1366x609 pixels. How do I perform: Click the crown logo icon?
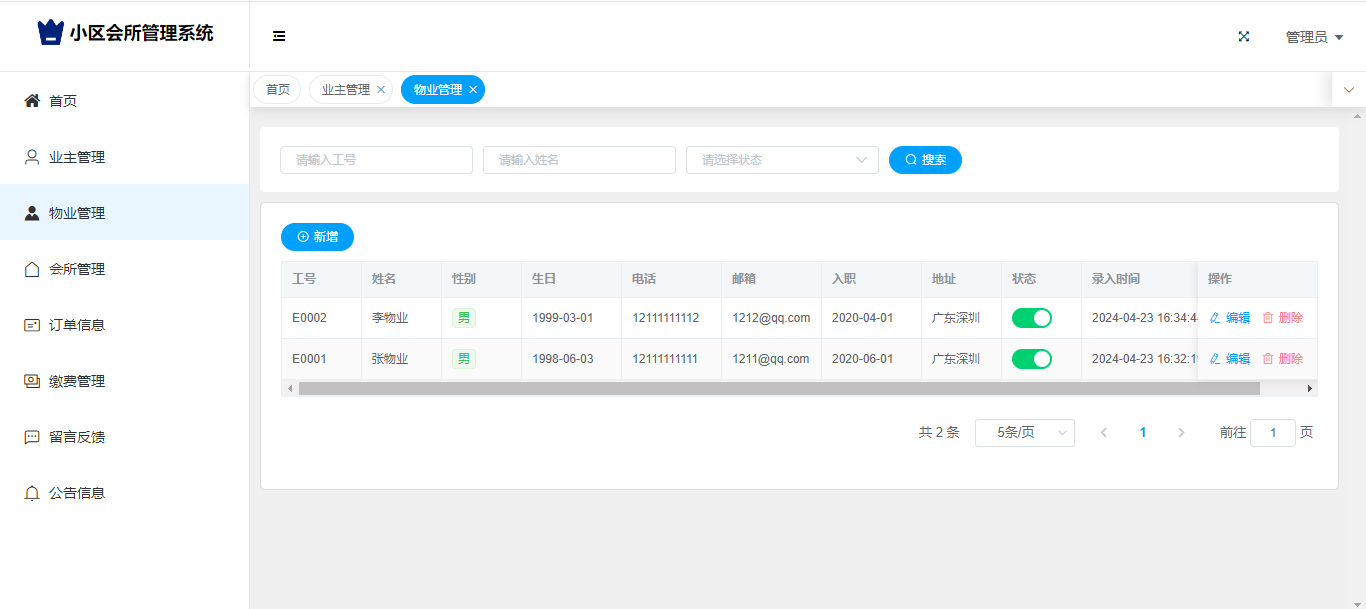click(50, 33)
